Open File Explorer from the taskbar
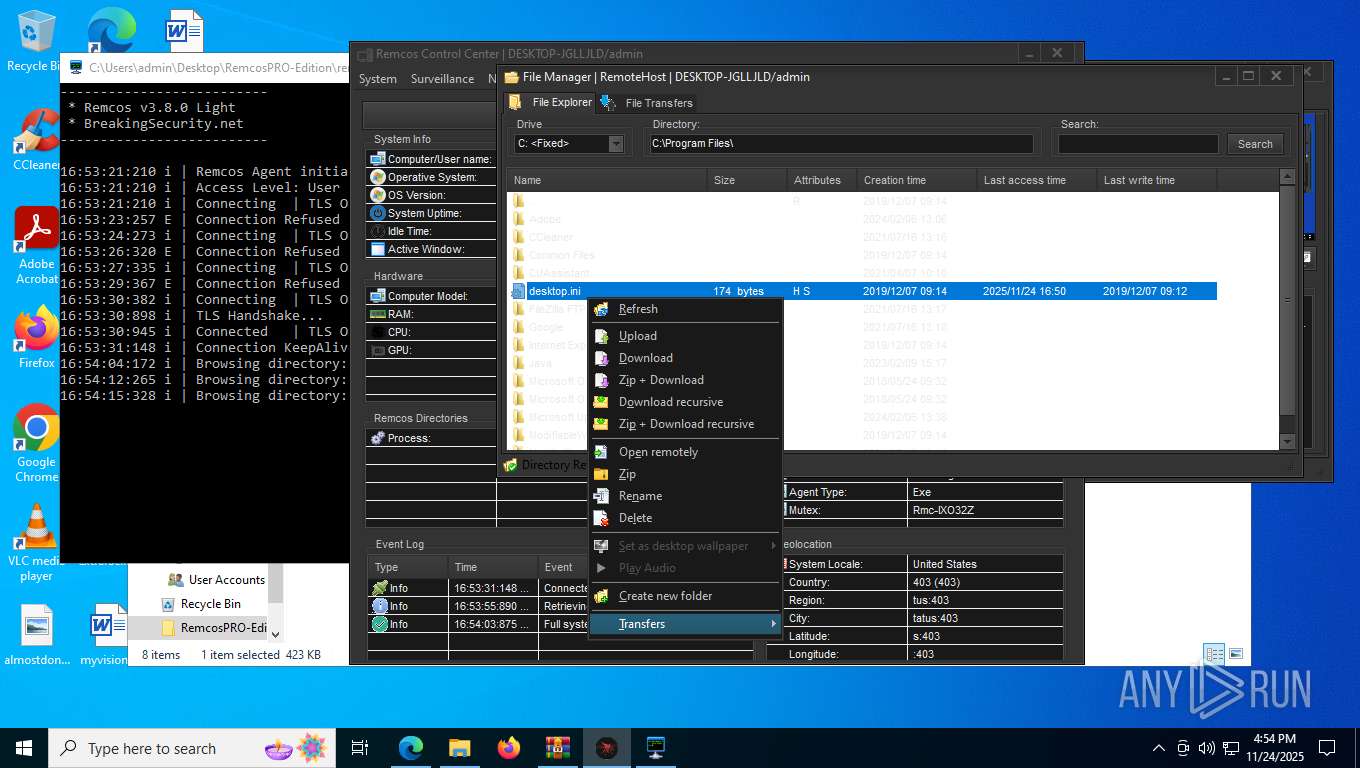The height and width of the screenshot is (768, 1360). [459, 748]
